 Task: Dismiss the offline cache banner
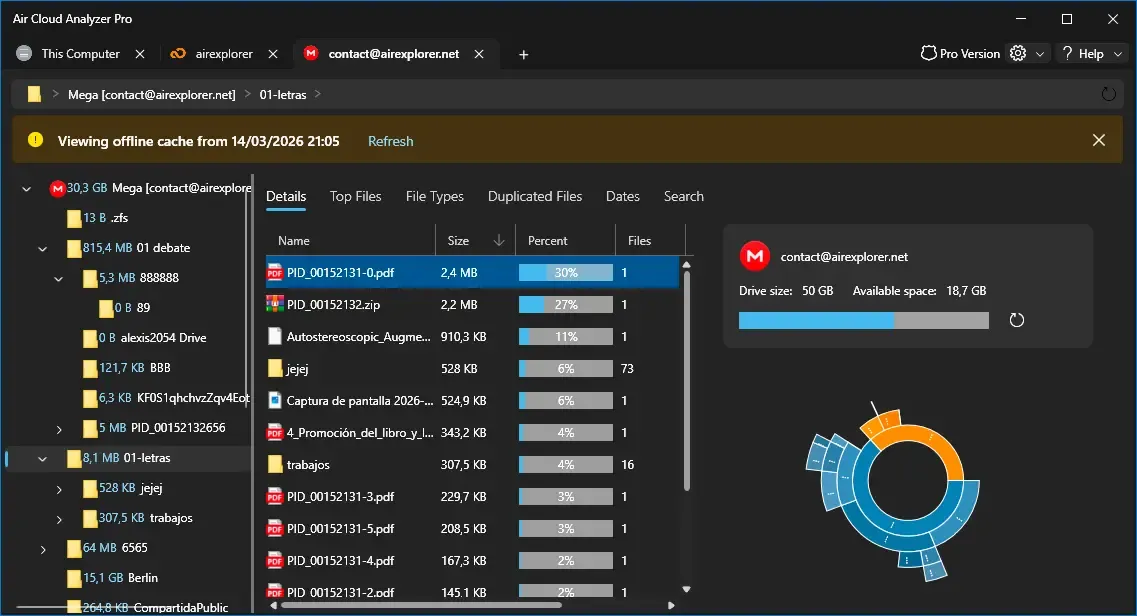click(x=1099, y=140)
